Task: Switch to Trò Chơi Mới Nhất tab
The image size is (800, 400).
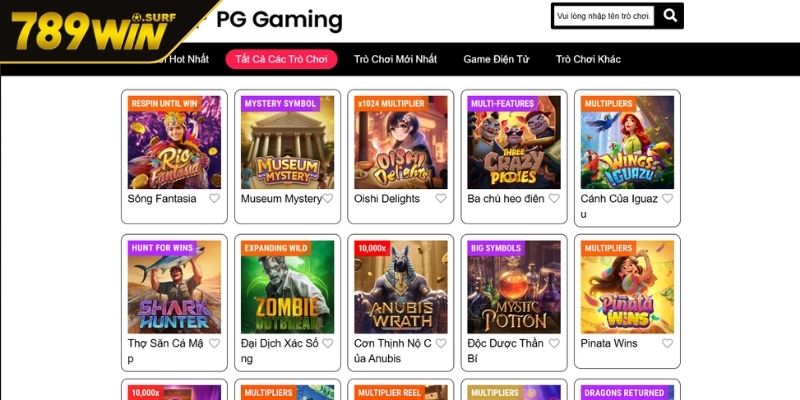Action: click(x=395, y=59)
